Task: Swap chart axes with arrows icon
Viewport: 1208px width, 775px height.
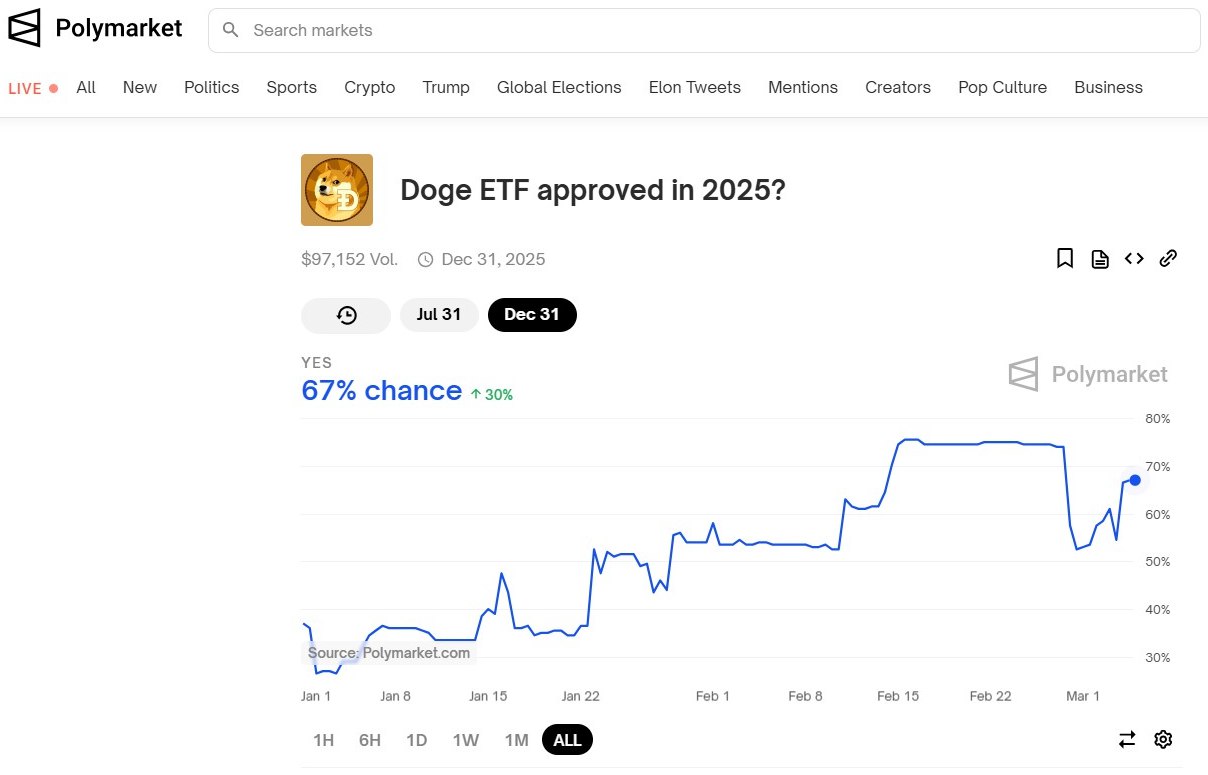Action: coord(1127,740)
